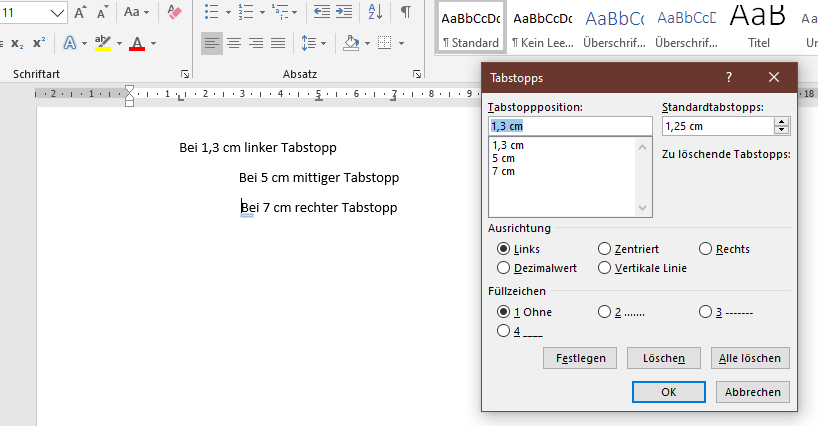Screen dimensions: 818x426
Task: Align text left
Action: coord(212,43)
